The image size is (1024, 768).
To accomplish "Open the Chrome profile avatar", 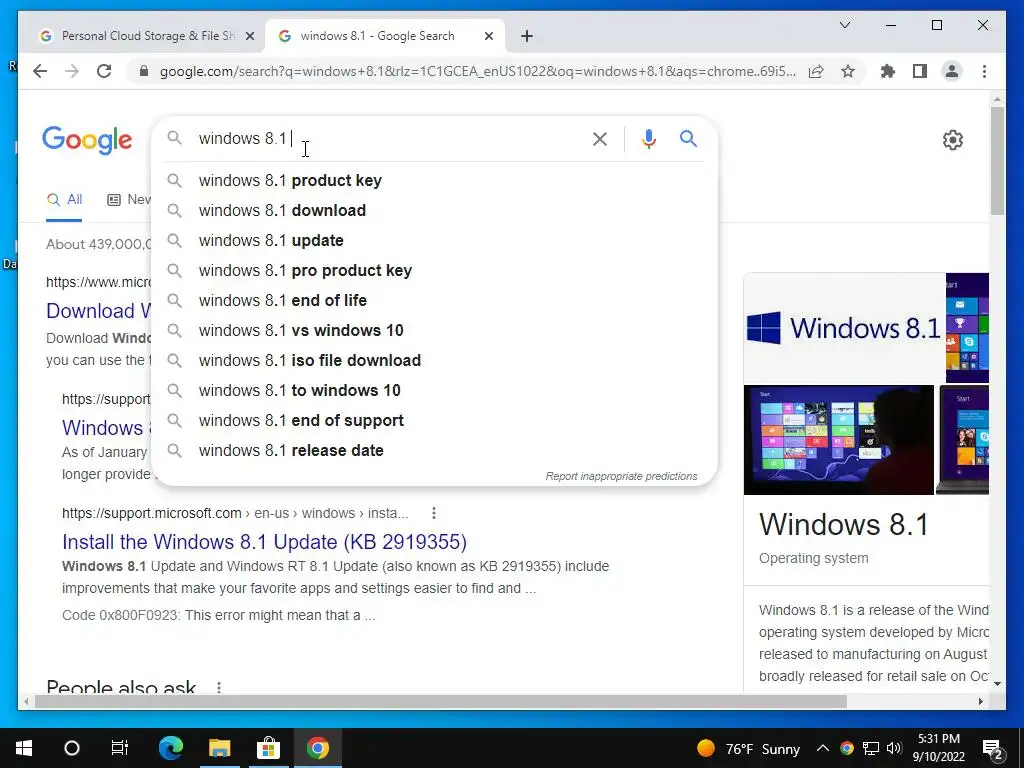I will tap(952, 71).
